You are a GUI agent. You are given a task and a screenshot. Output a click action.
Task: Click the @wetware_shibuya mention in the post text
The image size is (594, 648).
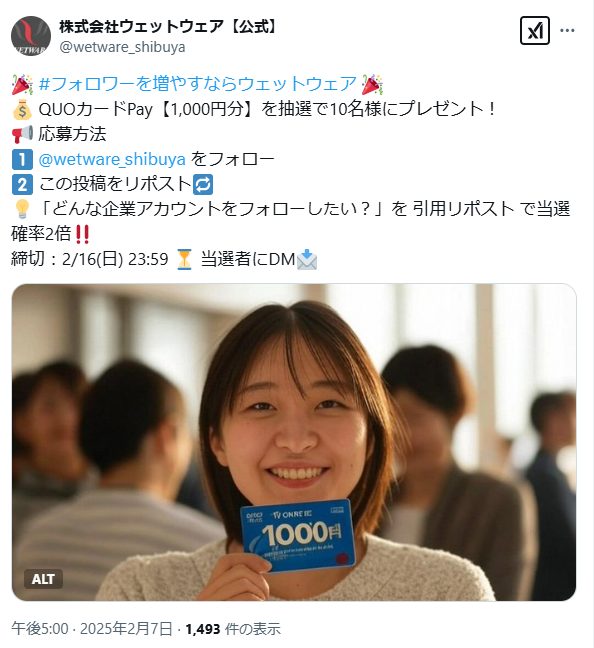tap(112, 159)
